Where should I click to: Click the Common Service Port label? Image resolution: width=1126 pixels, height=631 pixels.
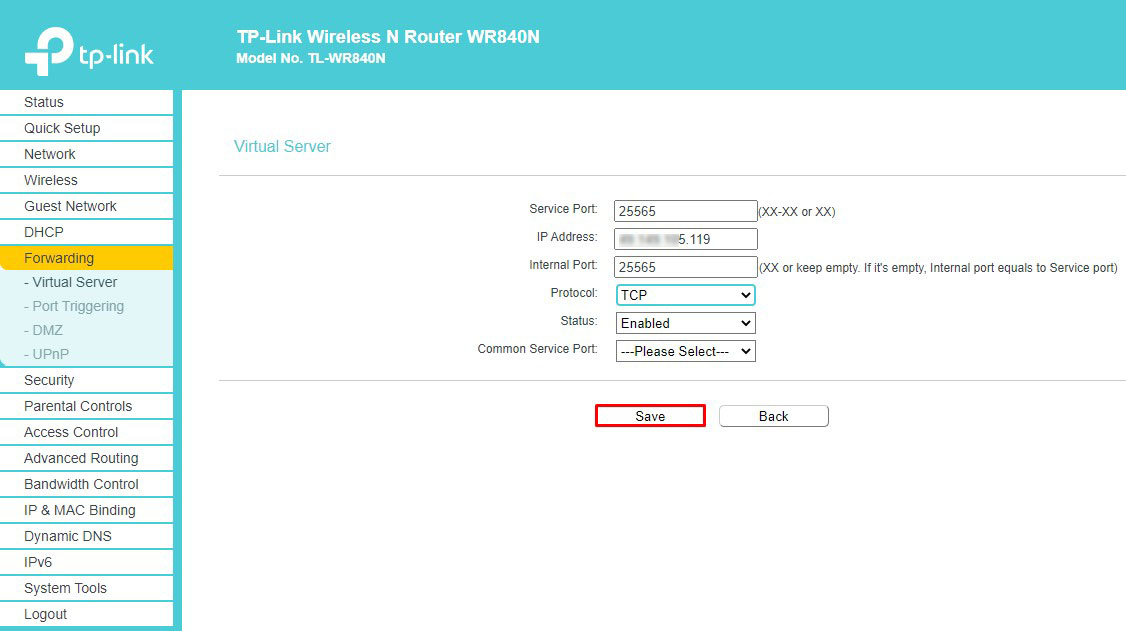tap(537, 349)
